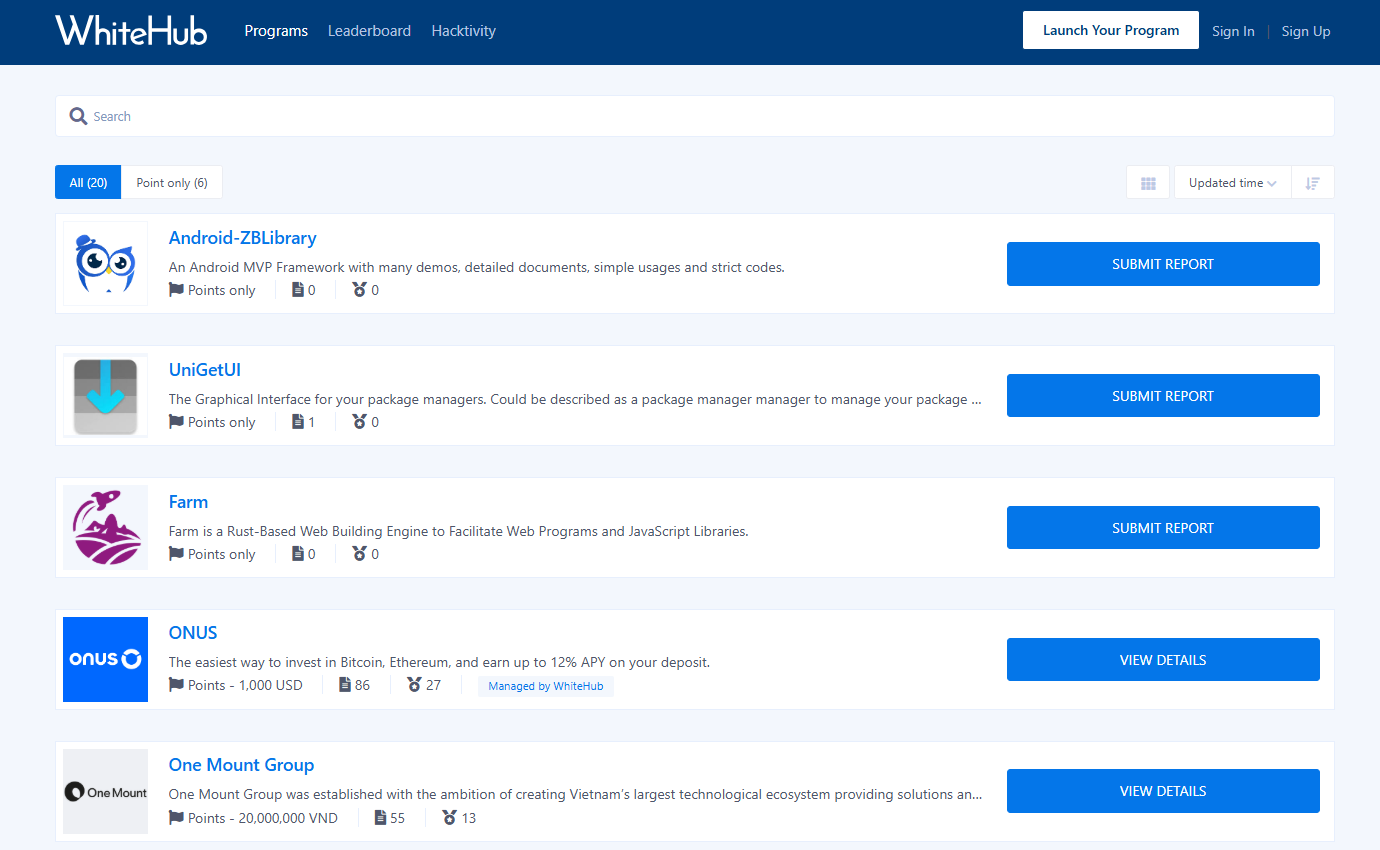The image size is (1380, 850).
Task: Click 'Points - 20,000,000 VND' reward text
Action: [263, 818]
